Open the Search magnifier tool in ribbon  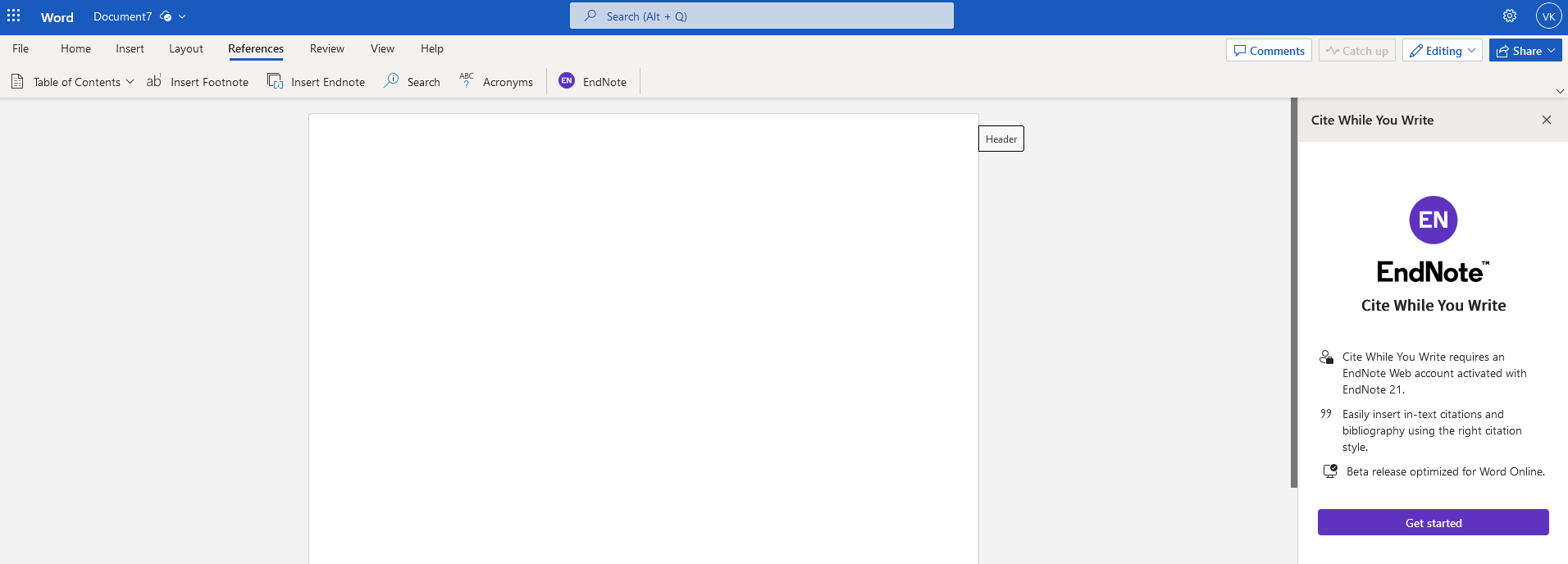coord(391,80)
